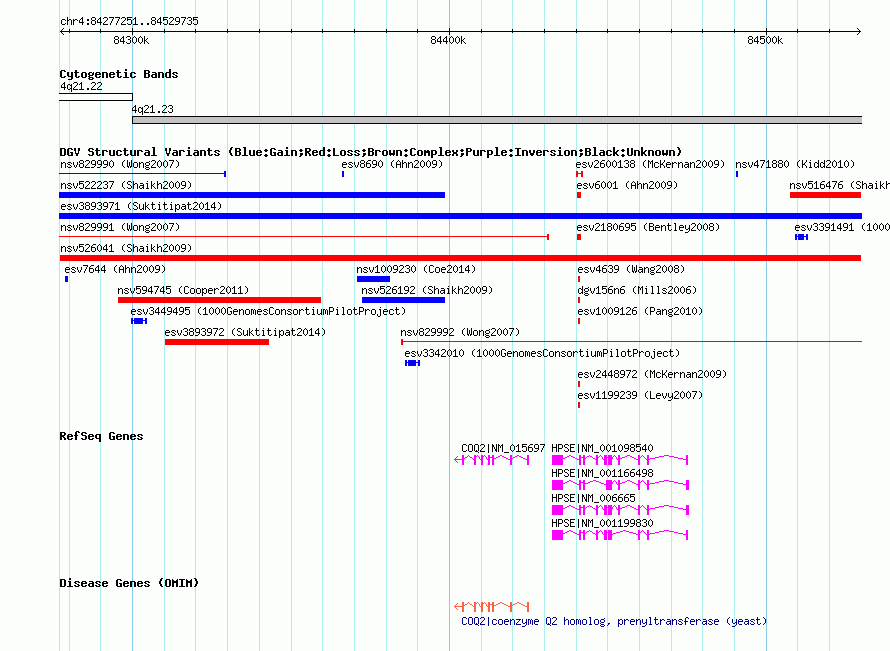
Task: Click the dgv156n6 (Mills2006) label
Action: pyautogui.click(x=637, y=290)
